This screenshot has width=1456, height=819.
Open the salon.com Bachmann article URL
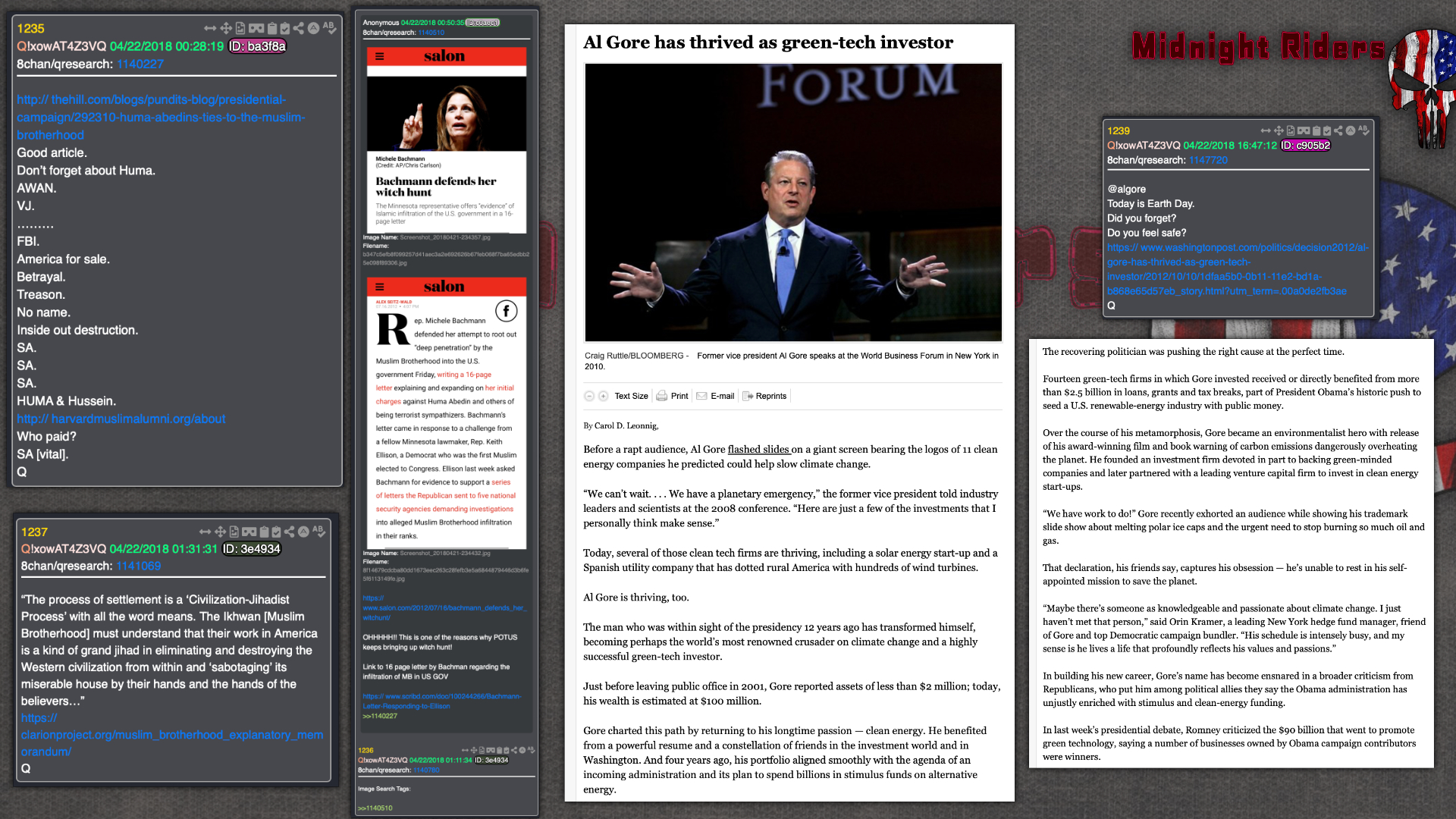click(x=444, y=607)
